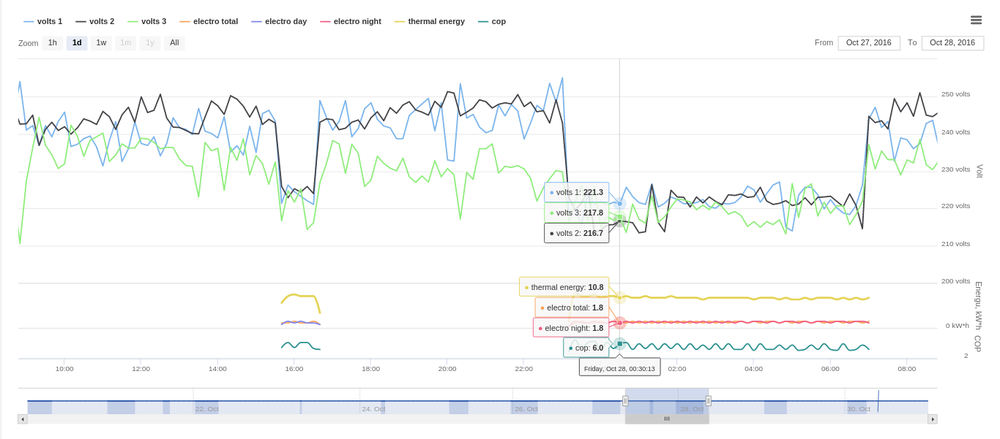Click scrollbar right arrow button
The image size is (1000, 439).
click(x=933, y=419)
